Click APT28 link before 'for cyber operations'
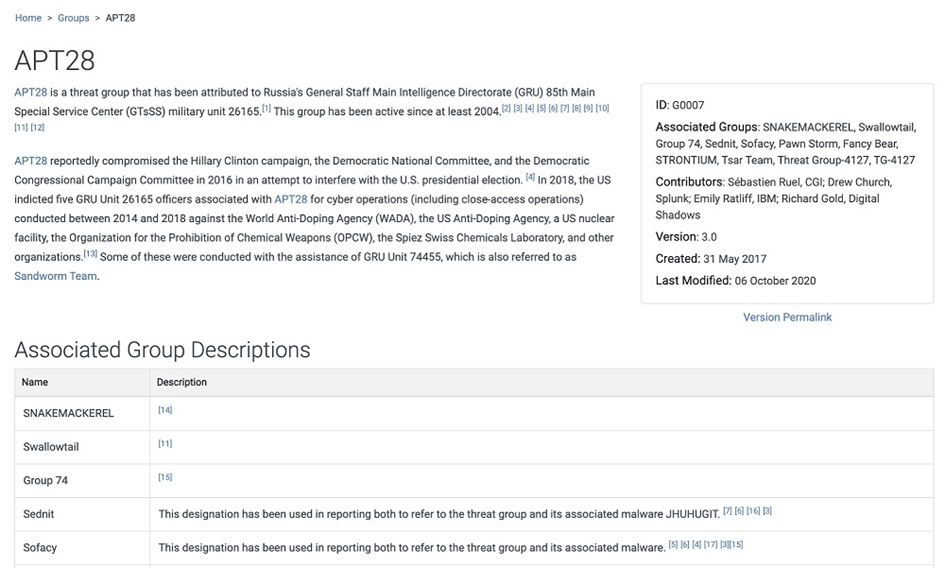 (x=290, y=199)
